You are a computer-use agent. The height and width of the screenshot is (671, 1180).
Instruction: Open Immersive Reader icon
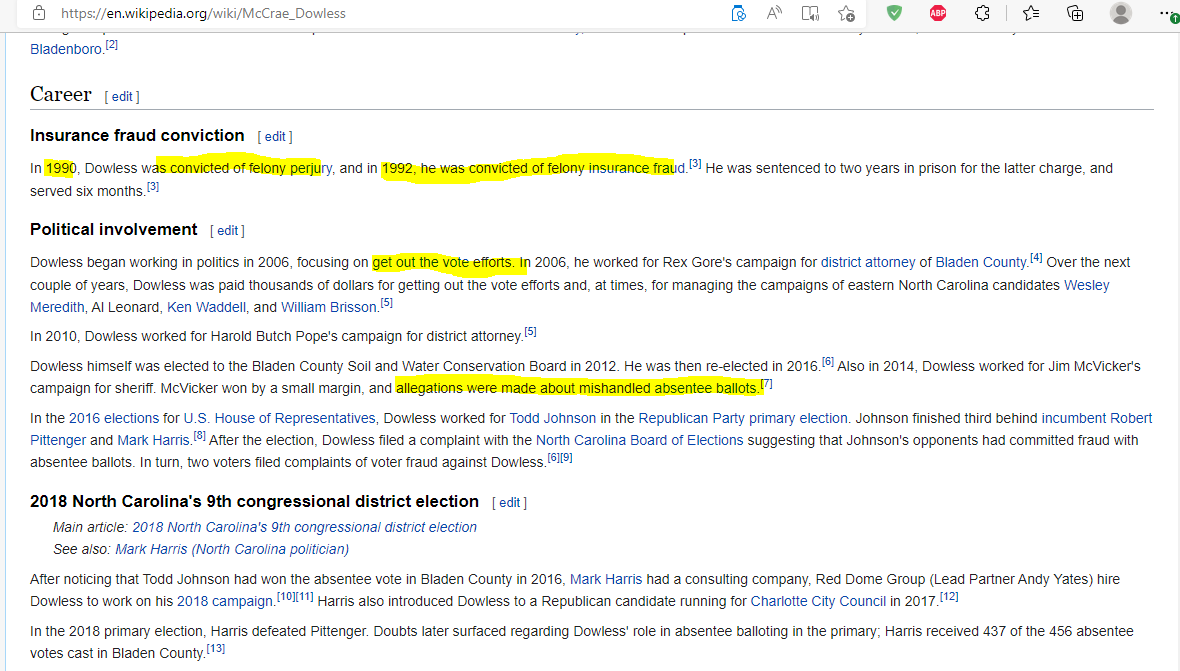pos(810,13)
